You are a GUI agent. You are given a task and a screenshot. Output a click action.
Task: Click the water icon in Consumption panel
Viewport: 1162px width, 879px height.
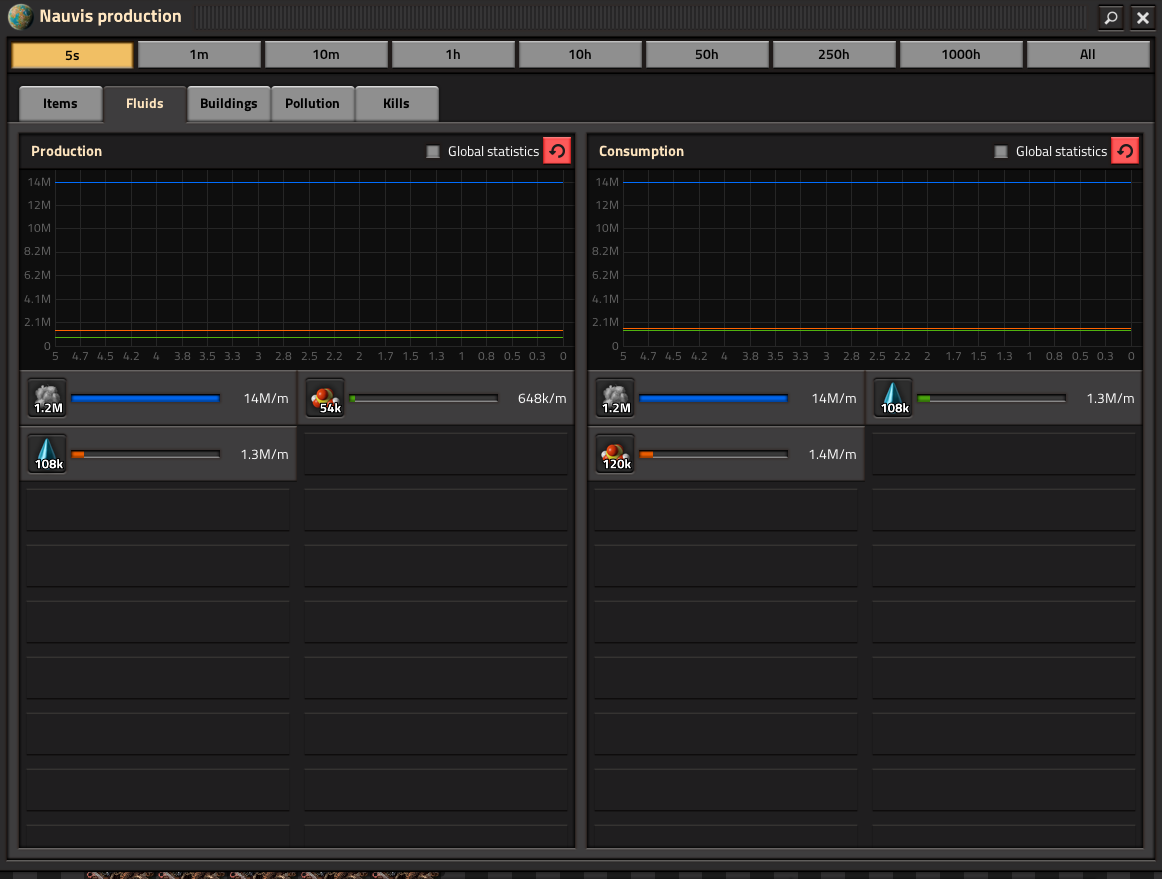click(893, 398)
